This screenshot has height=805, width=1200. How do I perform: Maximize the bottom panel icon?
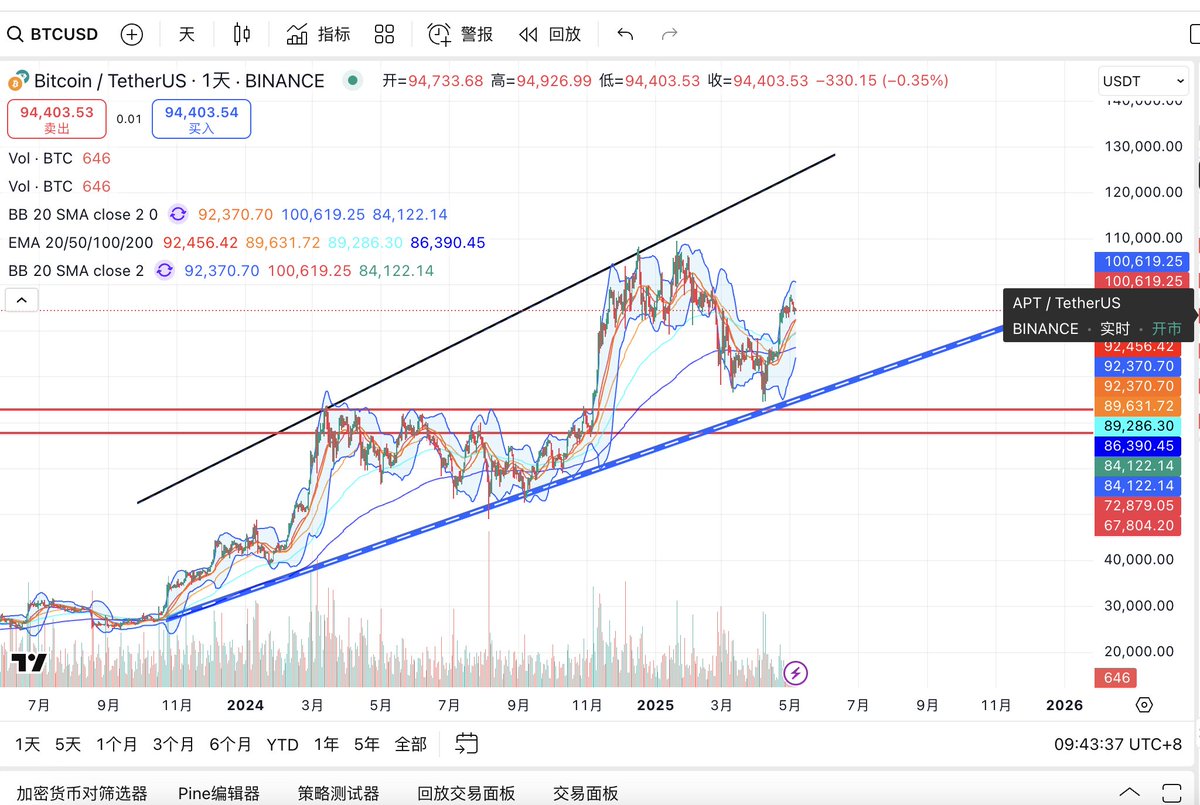point(1171,791)
